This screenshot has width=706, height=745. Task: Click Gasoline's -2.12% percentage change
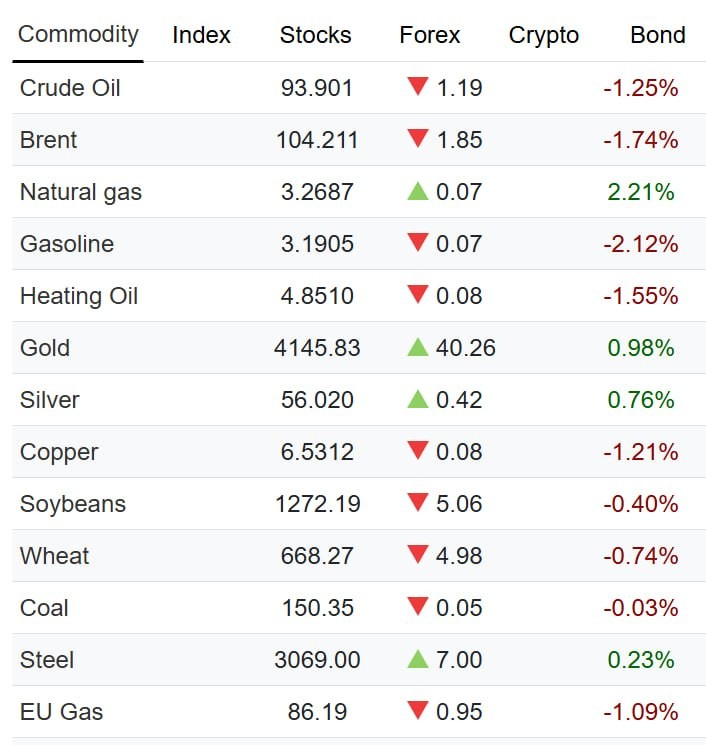coord(640,244)
